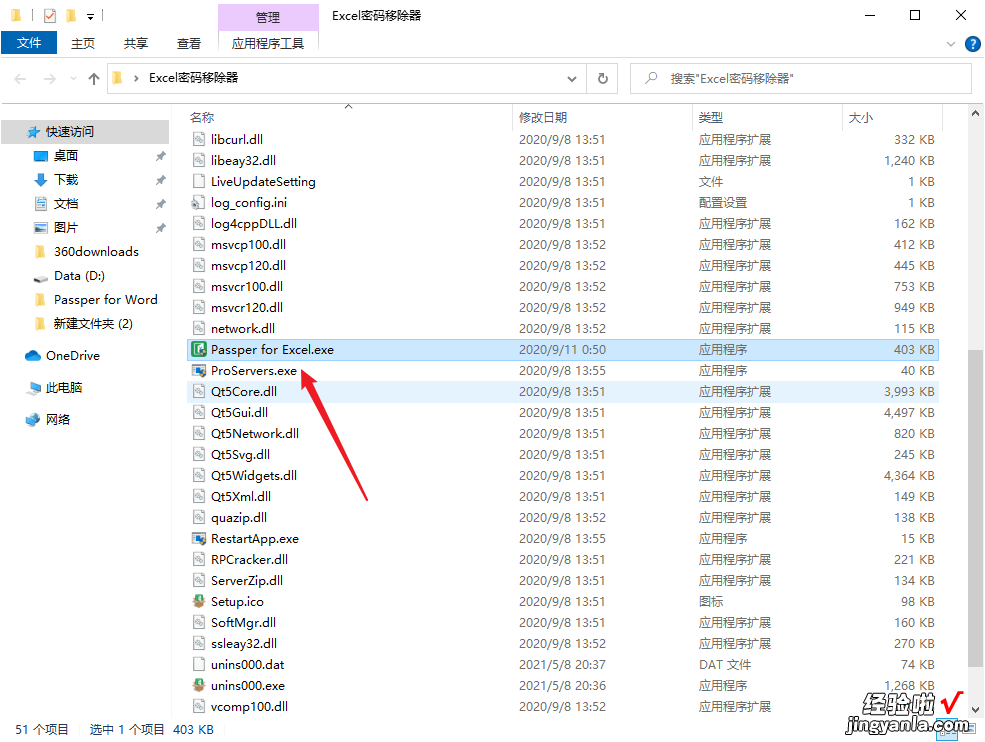Click the search magnifier icon
The height and width of the screenshot is (742, 985).
pos(651,78)
